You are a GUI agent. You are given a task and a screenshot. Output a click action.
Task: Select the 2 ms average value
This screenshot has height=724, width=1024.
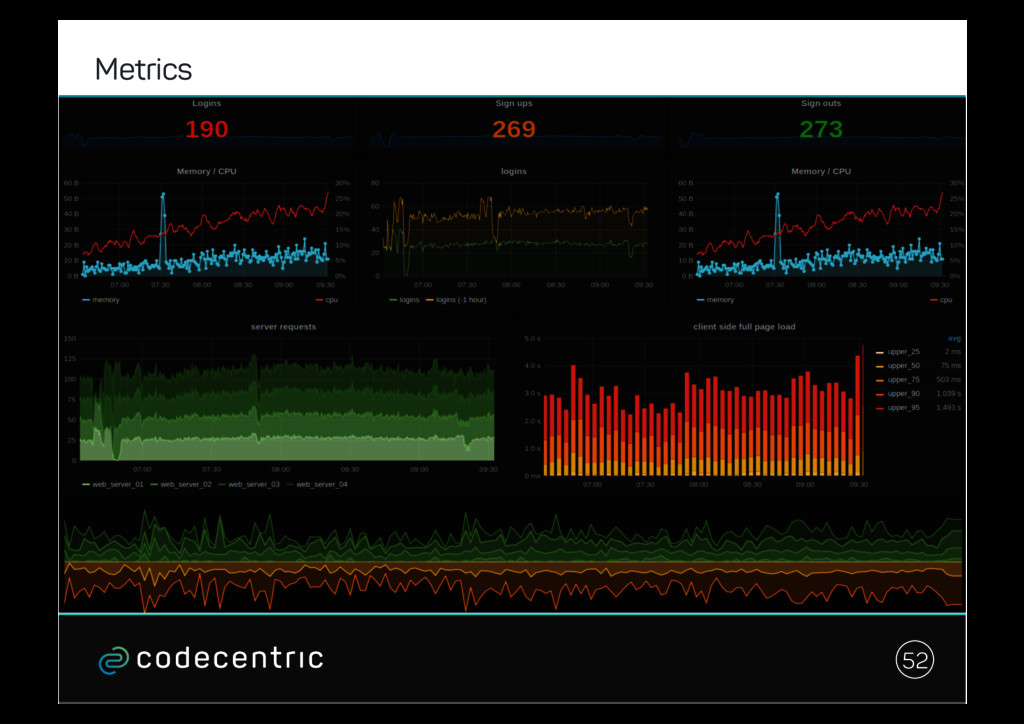pos(953,352)
